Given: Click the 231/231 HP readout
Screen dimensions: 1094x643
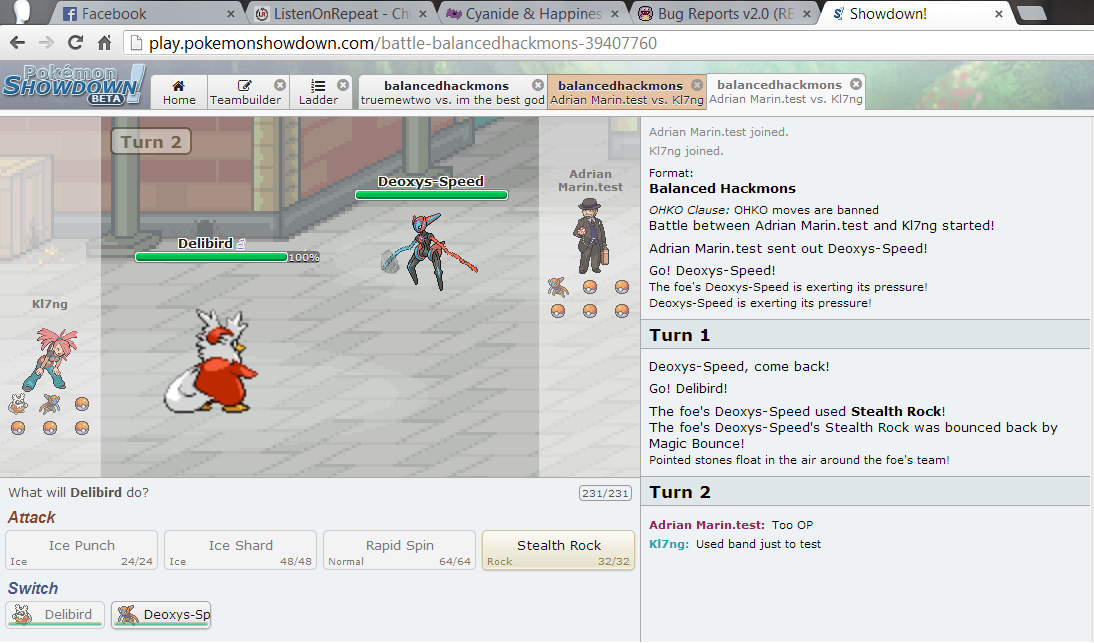Looking at the screenshot, I should [x=605, y=493].
